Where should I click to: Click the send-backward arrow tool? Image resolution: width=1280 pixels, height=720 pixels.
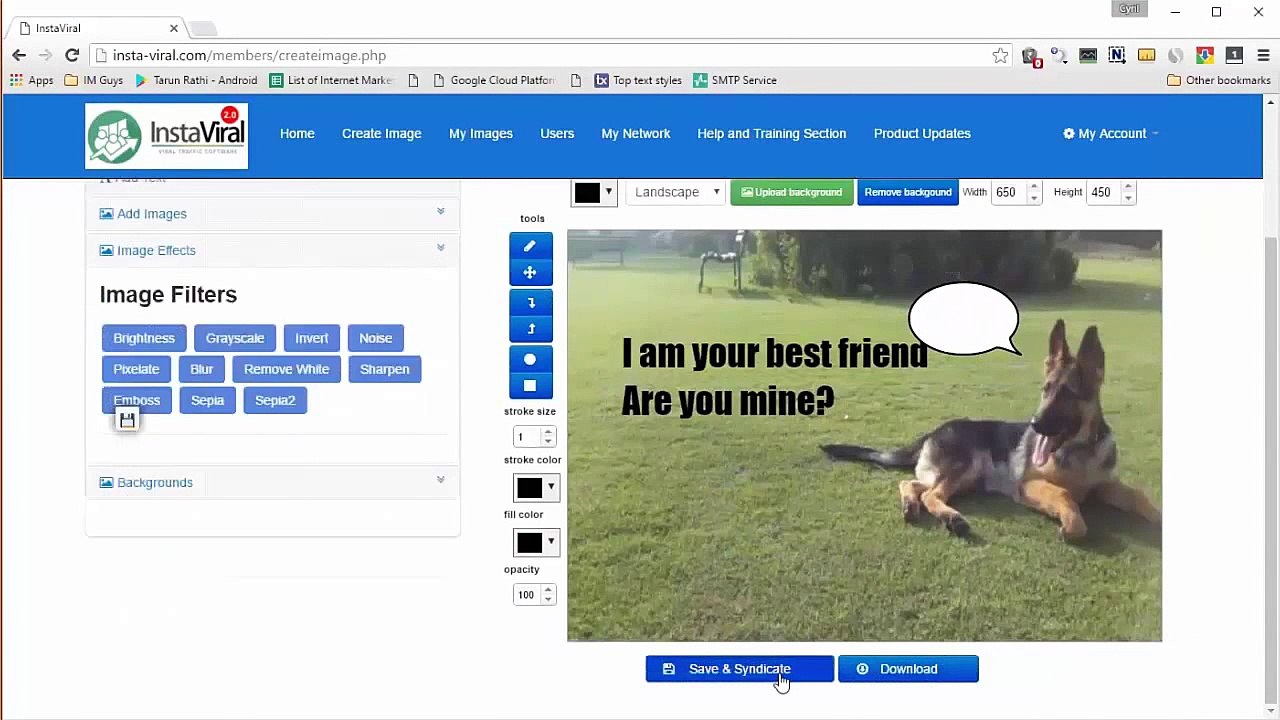pyautogui.click(x=530, y=302)
